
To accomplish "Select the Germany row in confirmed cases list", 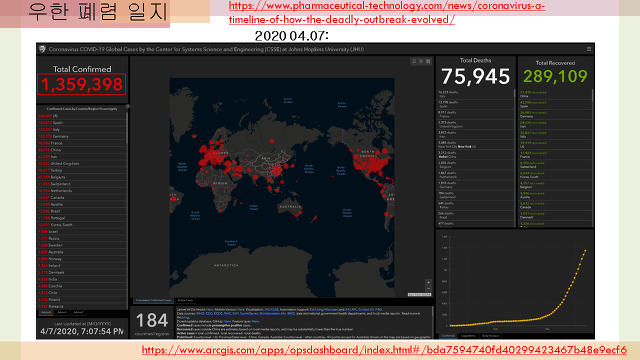I will [82, 136].
